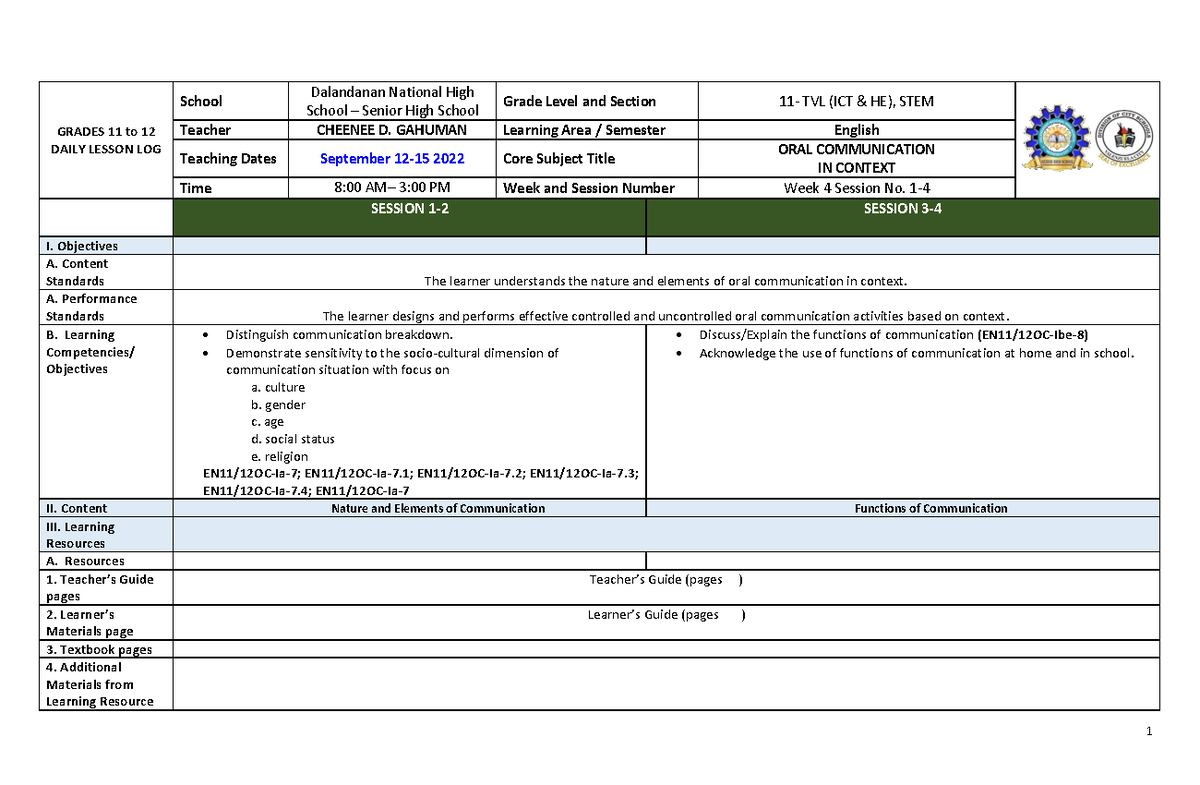Select the blue September 12-15 2022 date
This screenshot has width=1200, height=785.
(392, 159)
